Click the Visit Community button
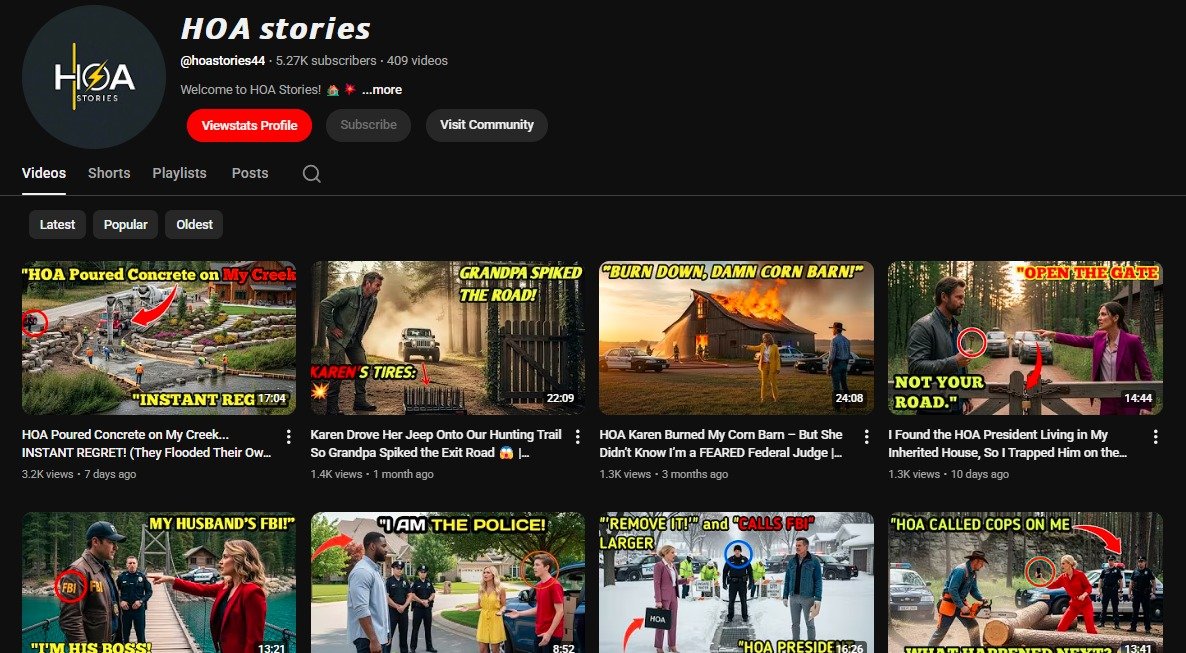Viewport: 1186px width, 653px height. click(486, 125)
